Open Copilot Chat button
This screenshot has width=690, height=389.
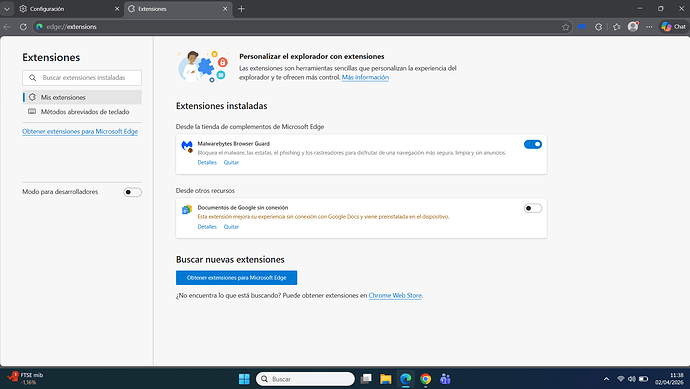click(674, 27)
